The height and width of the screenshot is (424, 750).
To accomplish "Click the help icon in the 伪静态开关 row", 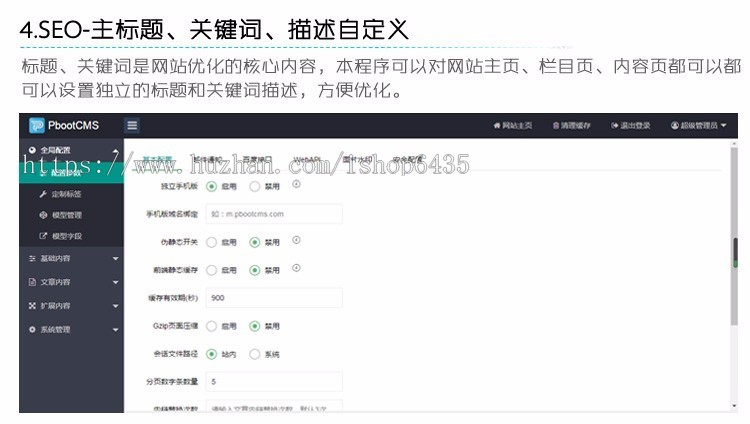I will (297, 240).
